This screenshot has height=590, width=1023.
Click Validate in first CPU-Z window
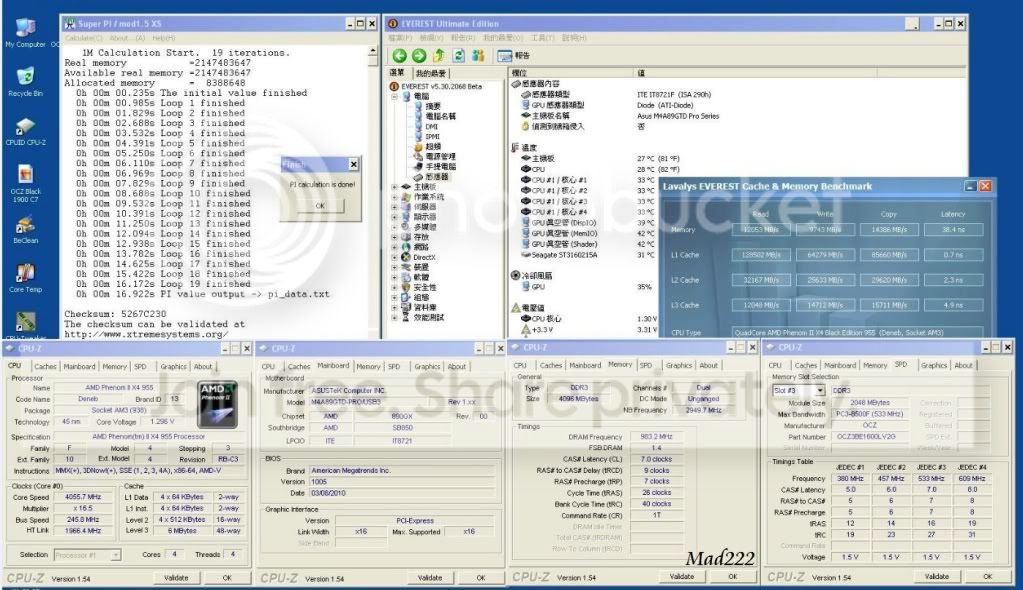pyautogui.click(x=176, y=578)
